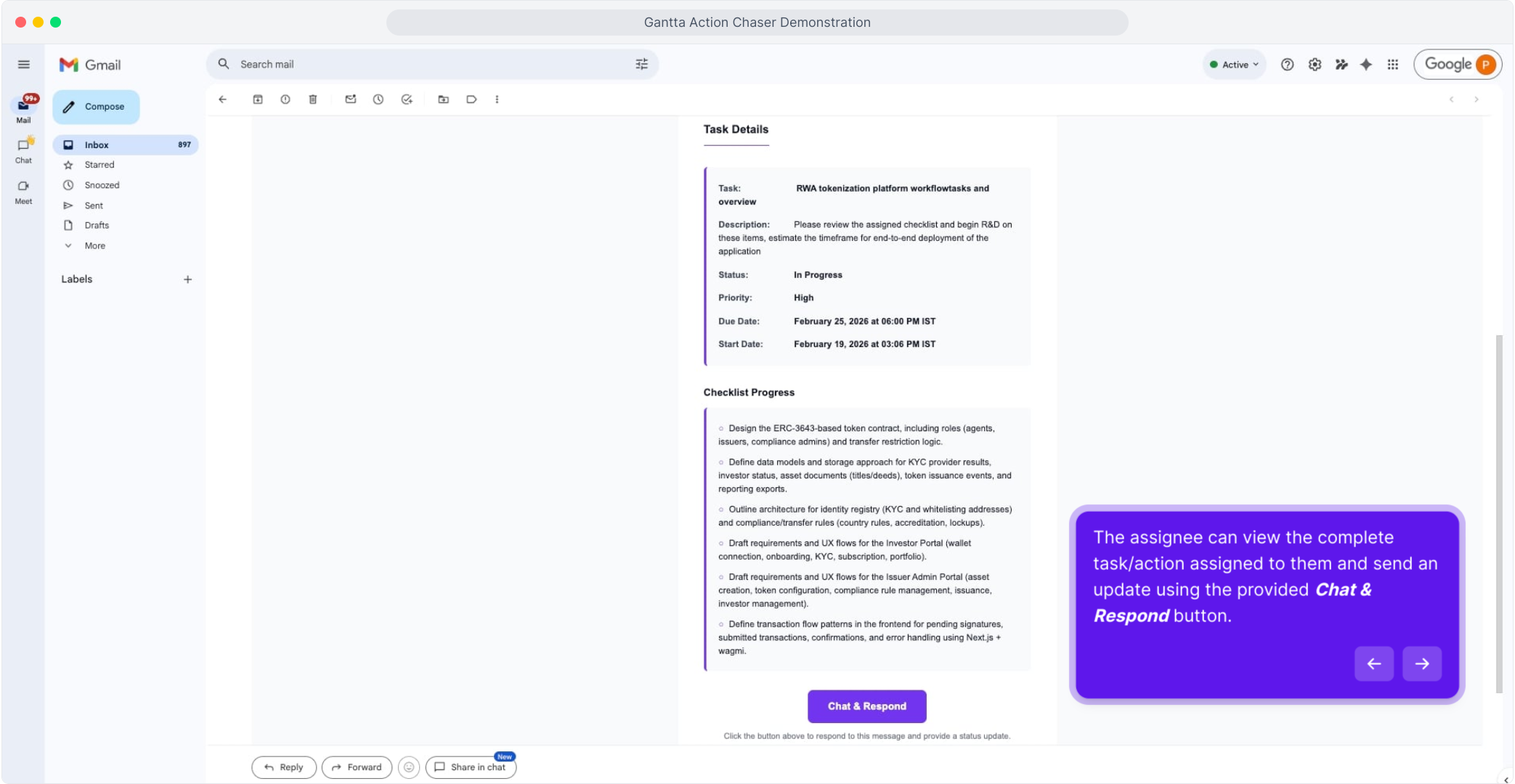Click inside the Search mail field
The height and width of the screenshot is (784, 1515).
(363, 64)
